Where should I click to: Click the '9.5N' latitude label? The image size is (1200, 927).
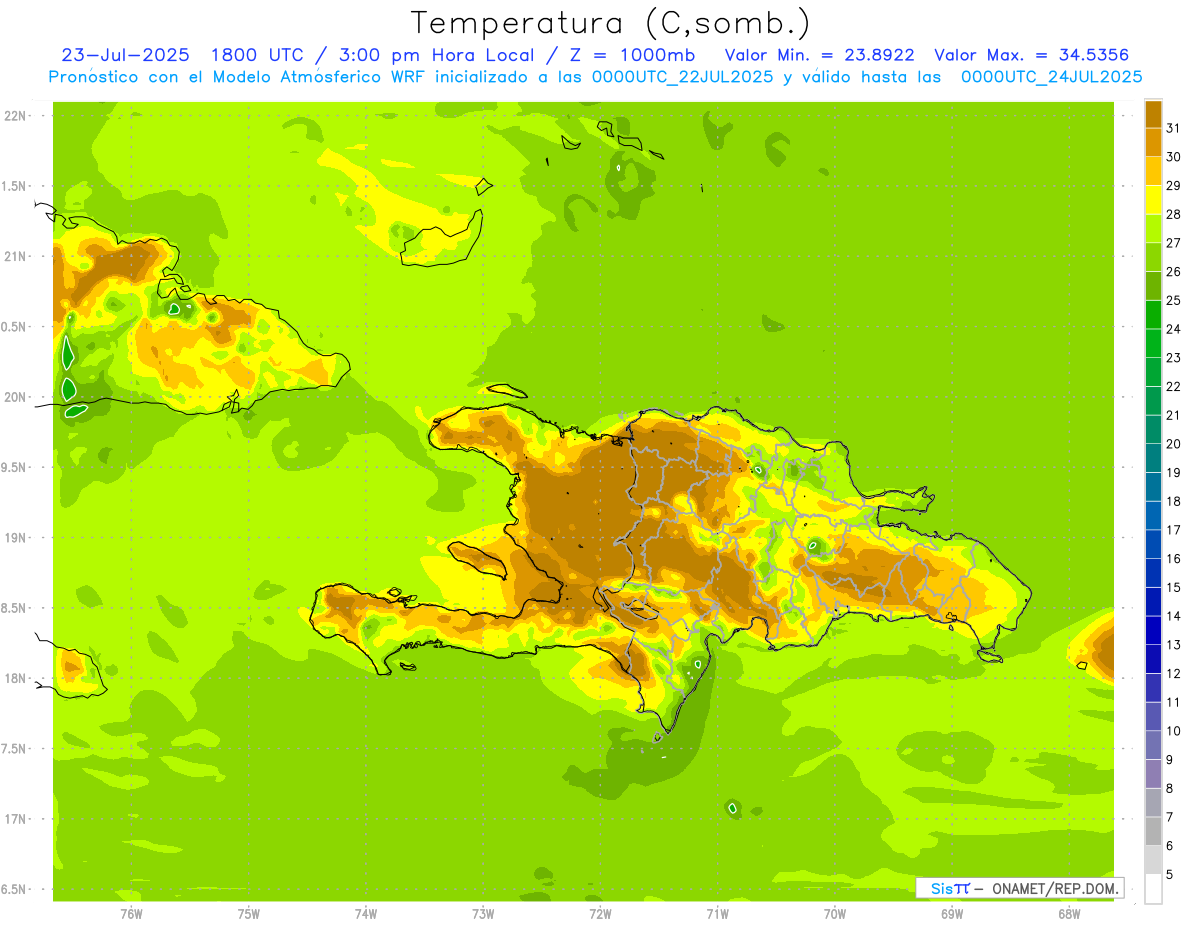(x=15, y=467)
